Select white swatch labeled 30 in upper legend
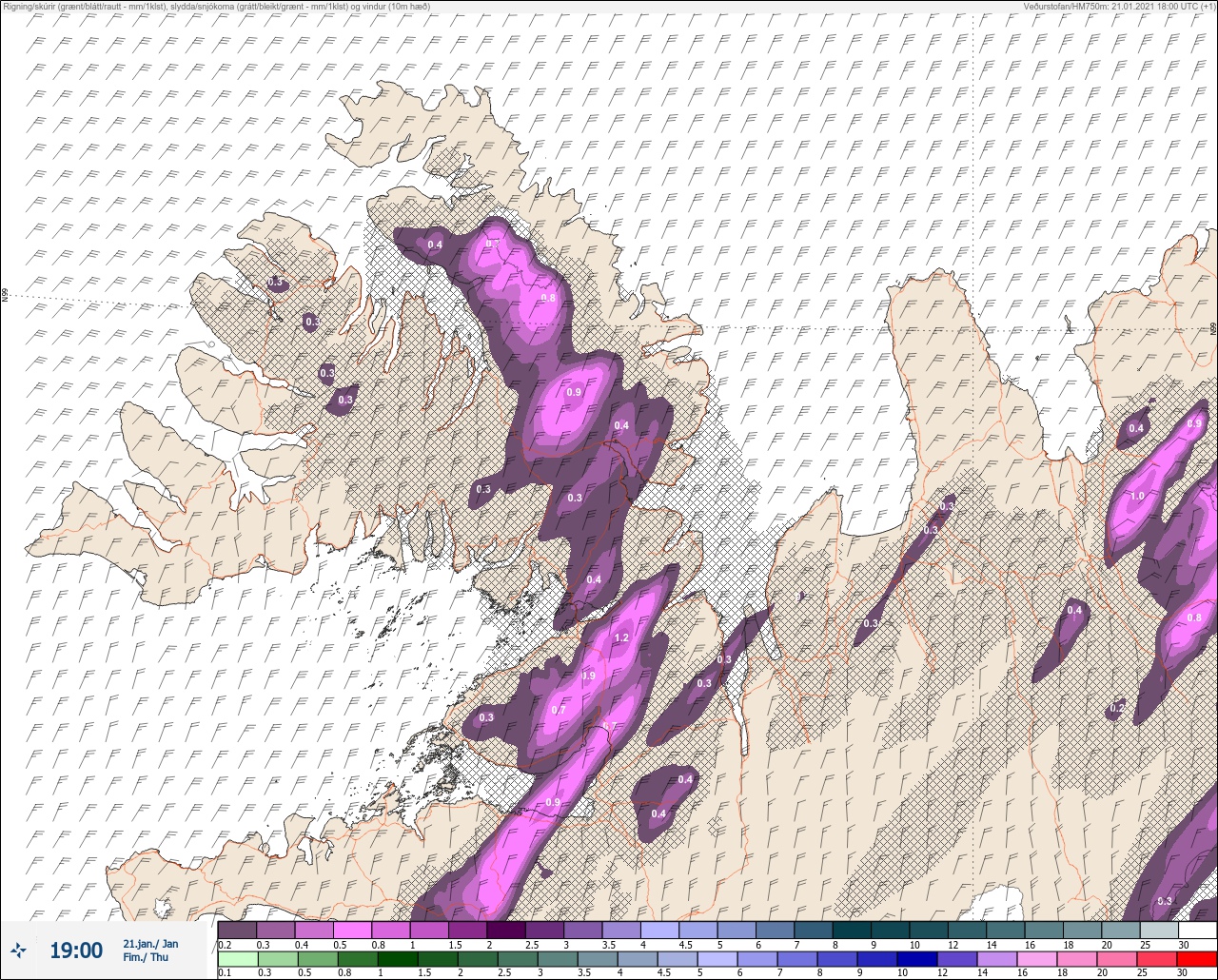Viewport: 1218px width, 980px height. [x=1197, y=930]
